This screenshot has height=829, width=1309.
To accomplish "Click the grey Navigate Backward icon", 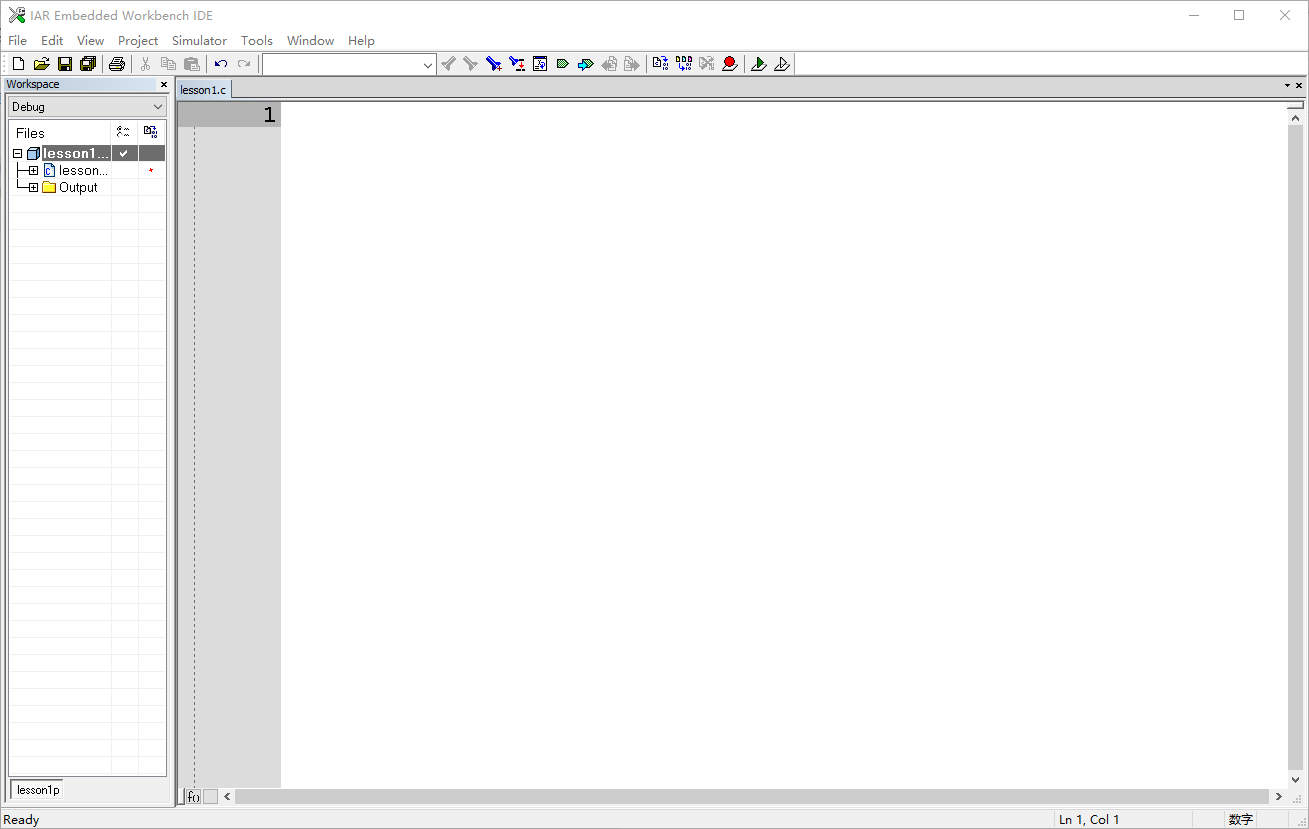I will point(609,64).
